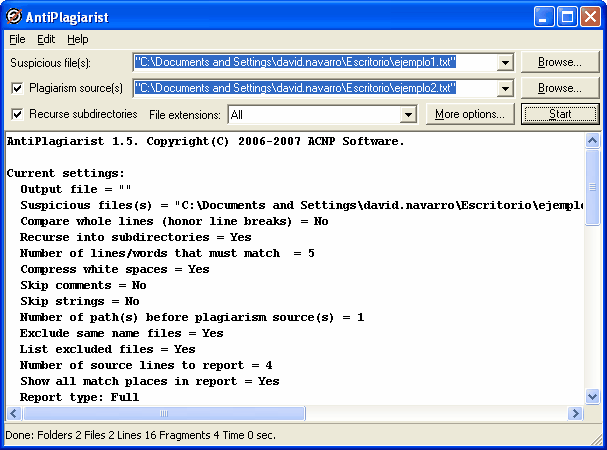Click the 'Output file = ""' line

tap(76, 189)
